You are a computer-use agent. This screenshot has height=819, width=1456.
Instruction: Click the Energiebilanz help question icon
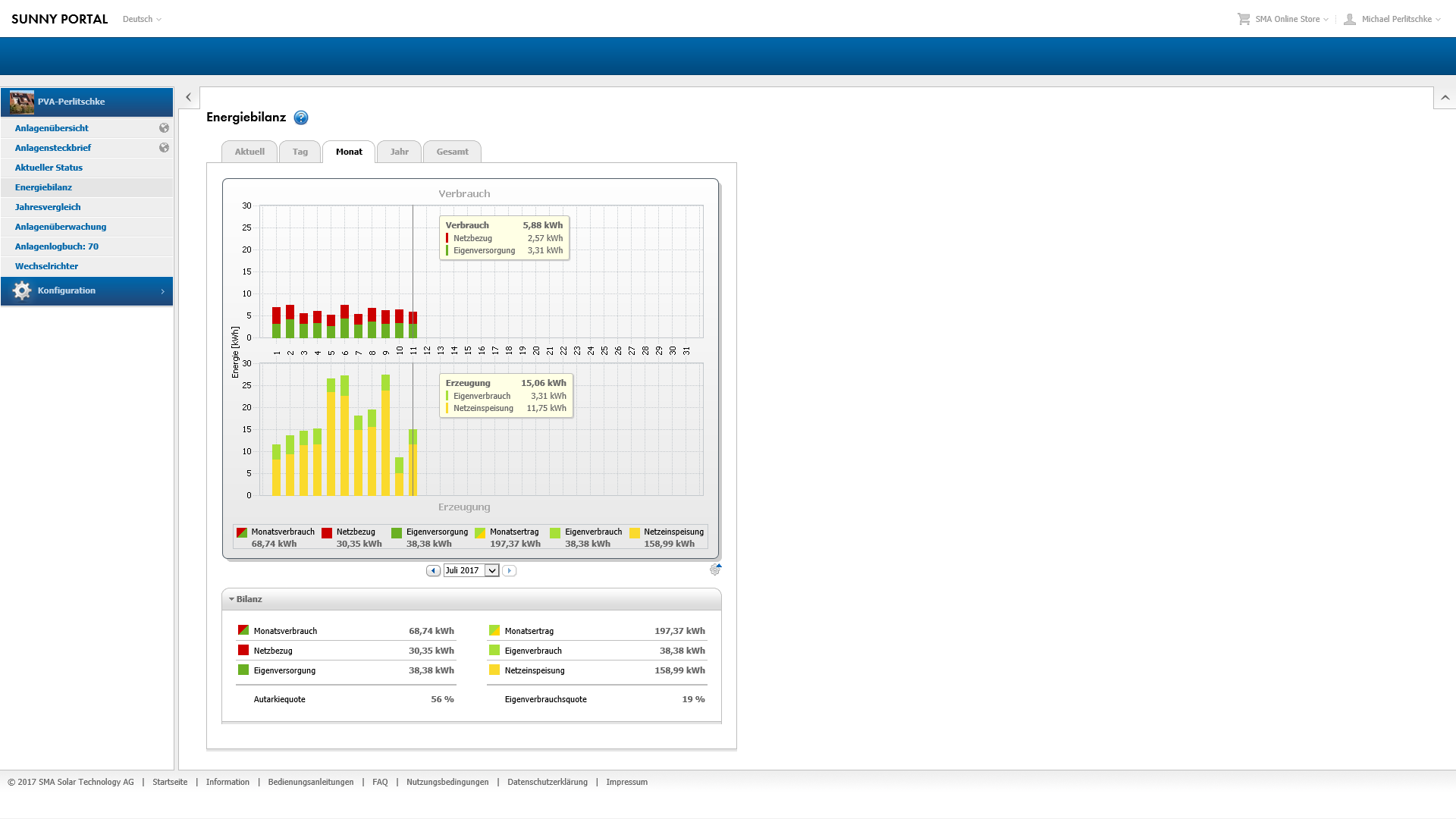(301, 118)
